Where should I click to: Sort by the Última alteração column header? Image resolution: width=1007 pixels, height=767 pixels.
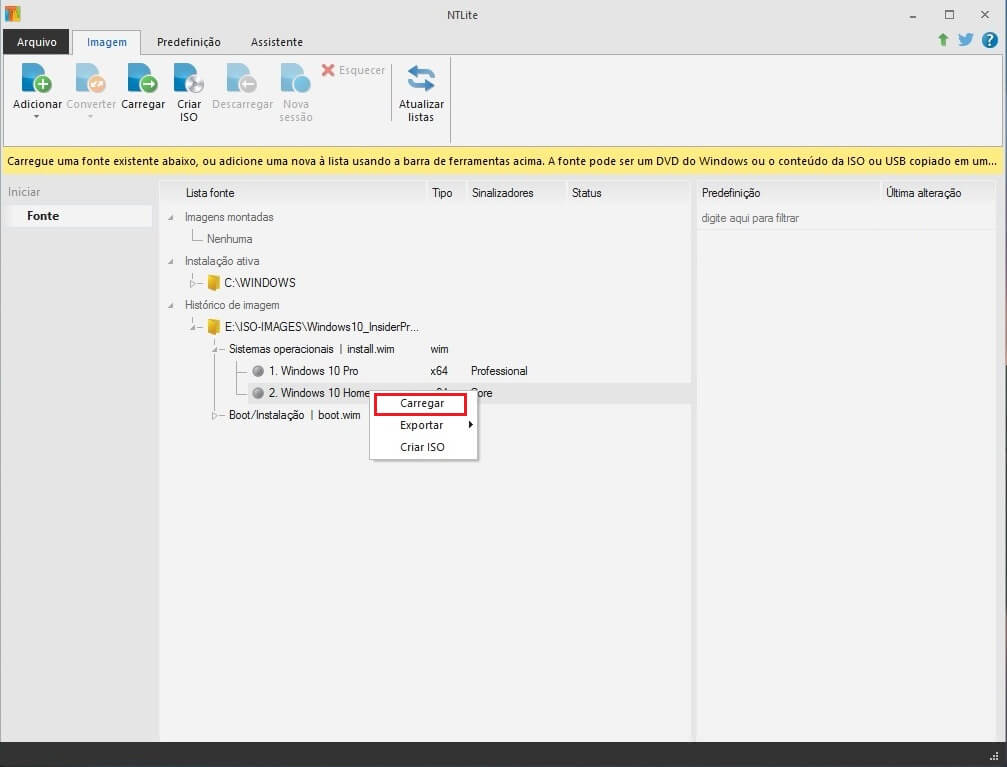(x=923, y=193)
